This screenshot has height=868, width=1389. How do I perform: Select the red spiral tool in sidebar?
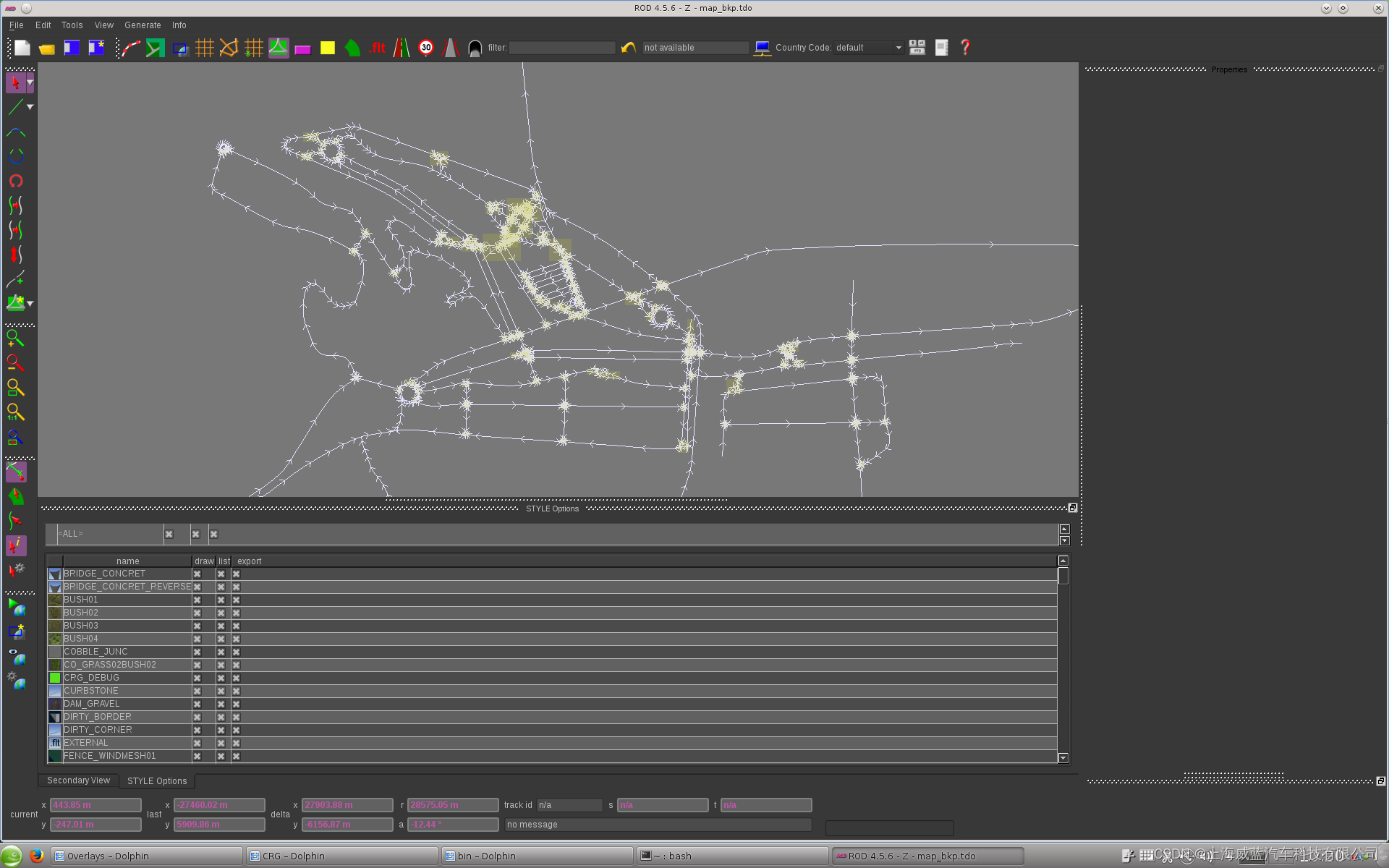tap(16, 181)
